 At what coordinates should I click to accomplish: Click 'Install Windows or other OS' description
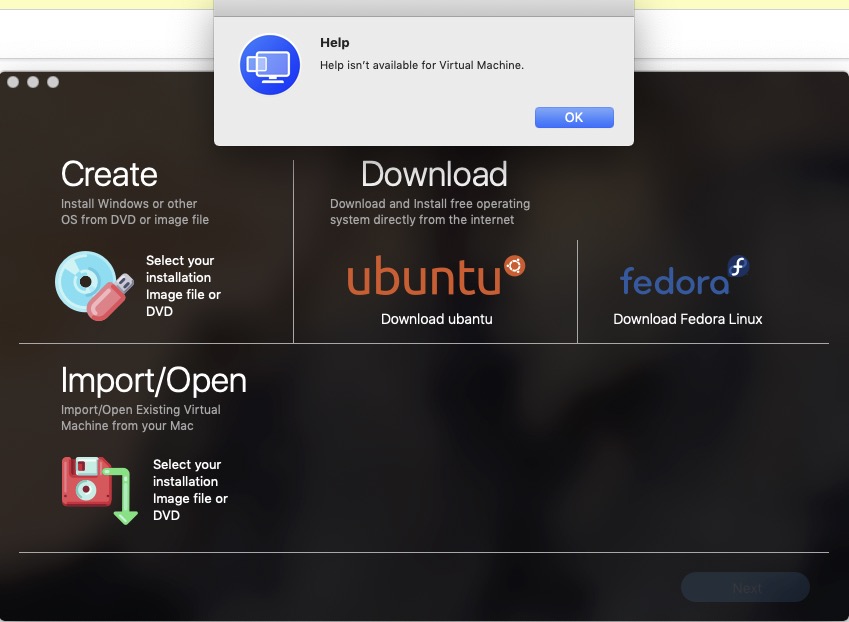pyautogui.click(x=135, y=212)
